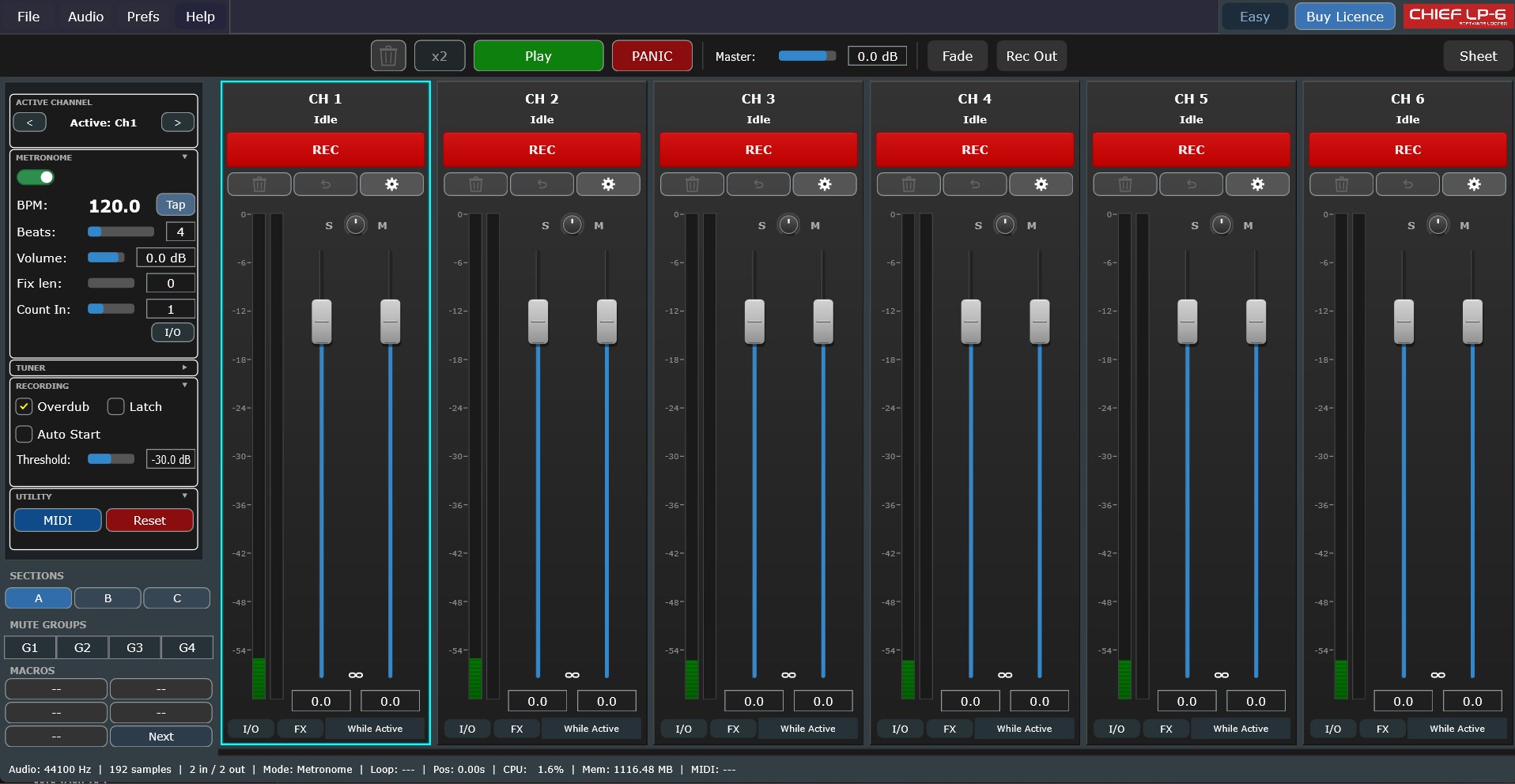
Task: Click the Buy Licence button
Action: click(1344, 17)
